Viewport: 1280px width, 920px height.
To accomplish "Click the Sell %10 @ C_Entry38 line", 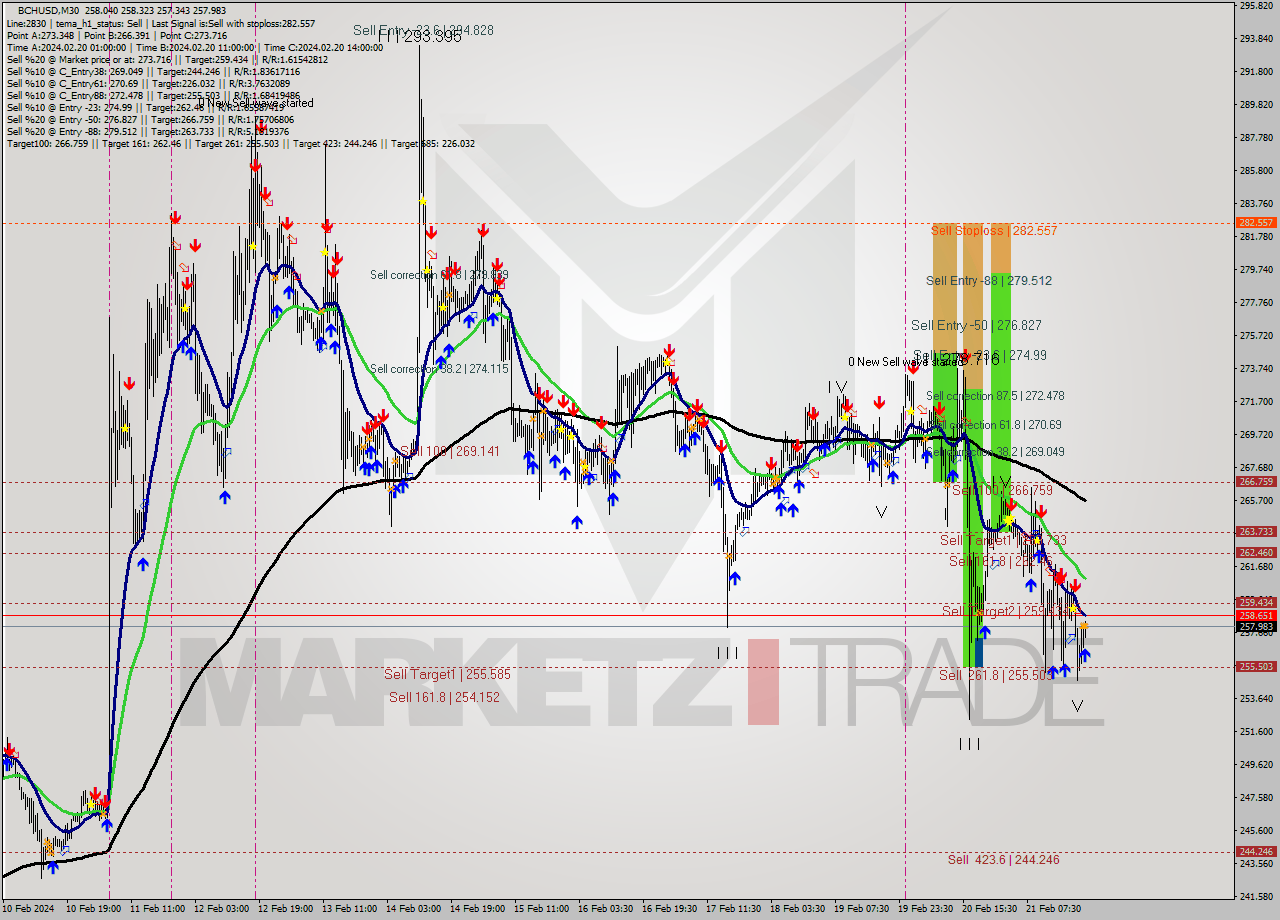I will (x=153, y=71).
